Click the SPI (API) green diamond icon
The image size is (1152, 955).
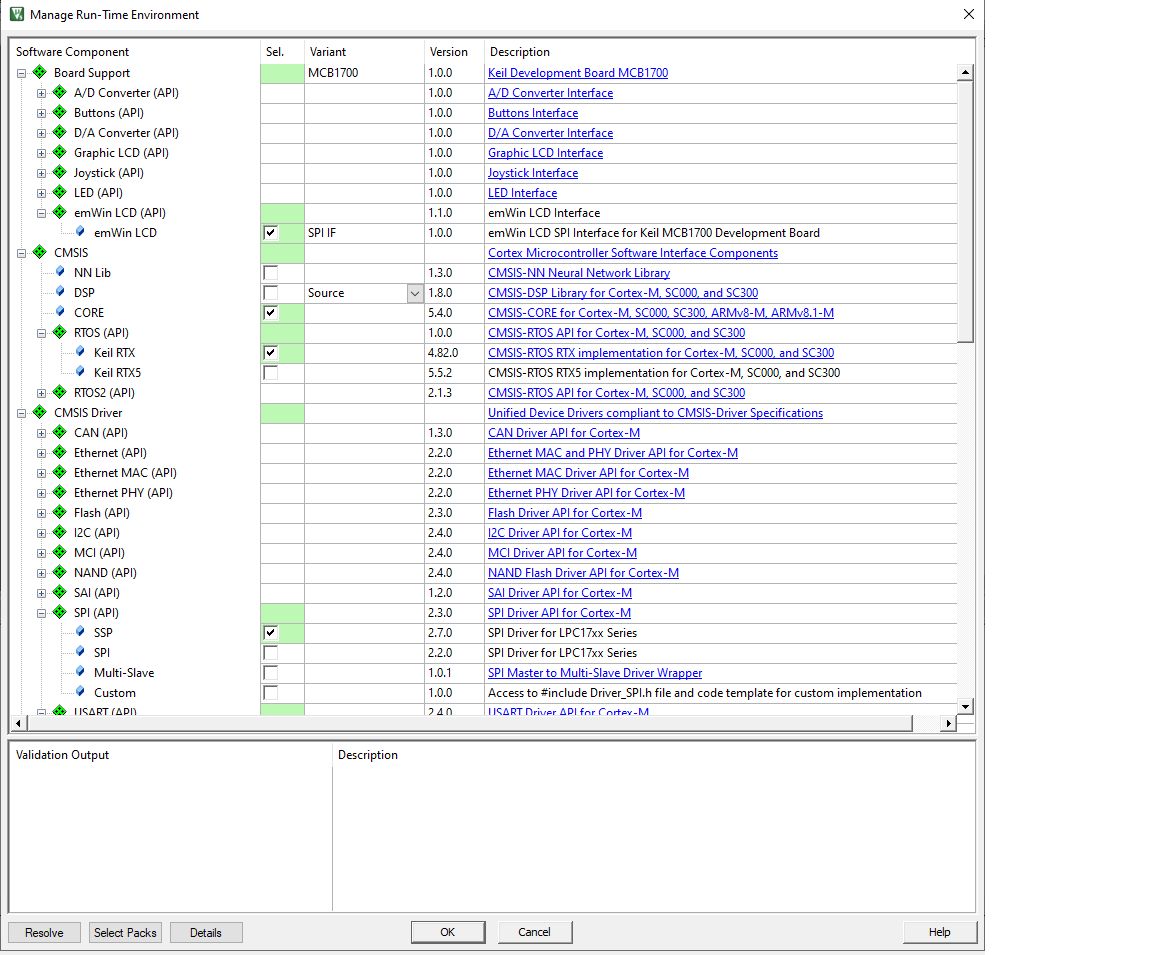[x=60, y=612]
